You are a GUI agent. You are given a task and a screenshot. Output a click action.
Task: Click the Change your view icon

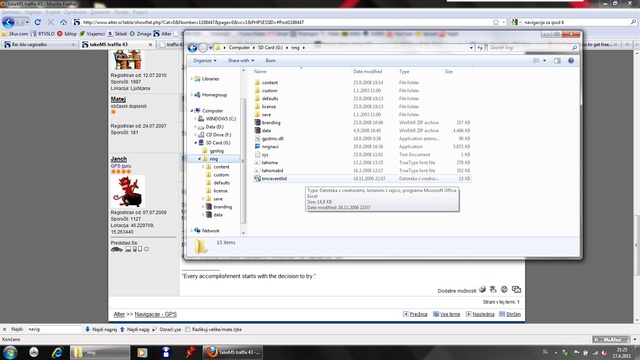point(536,60)
